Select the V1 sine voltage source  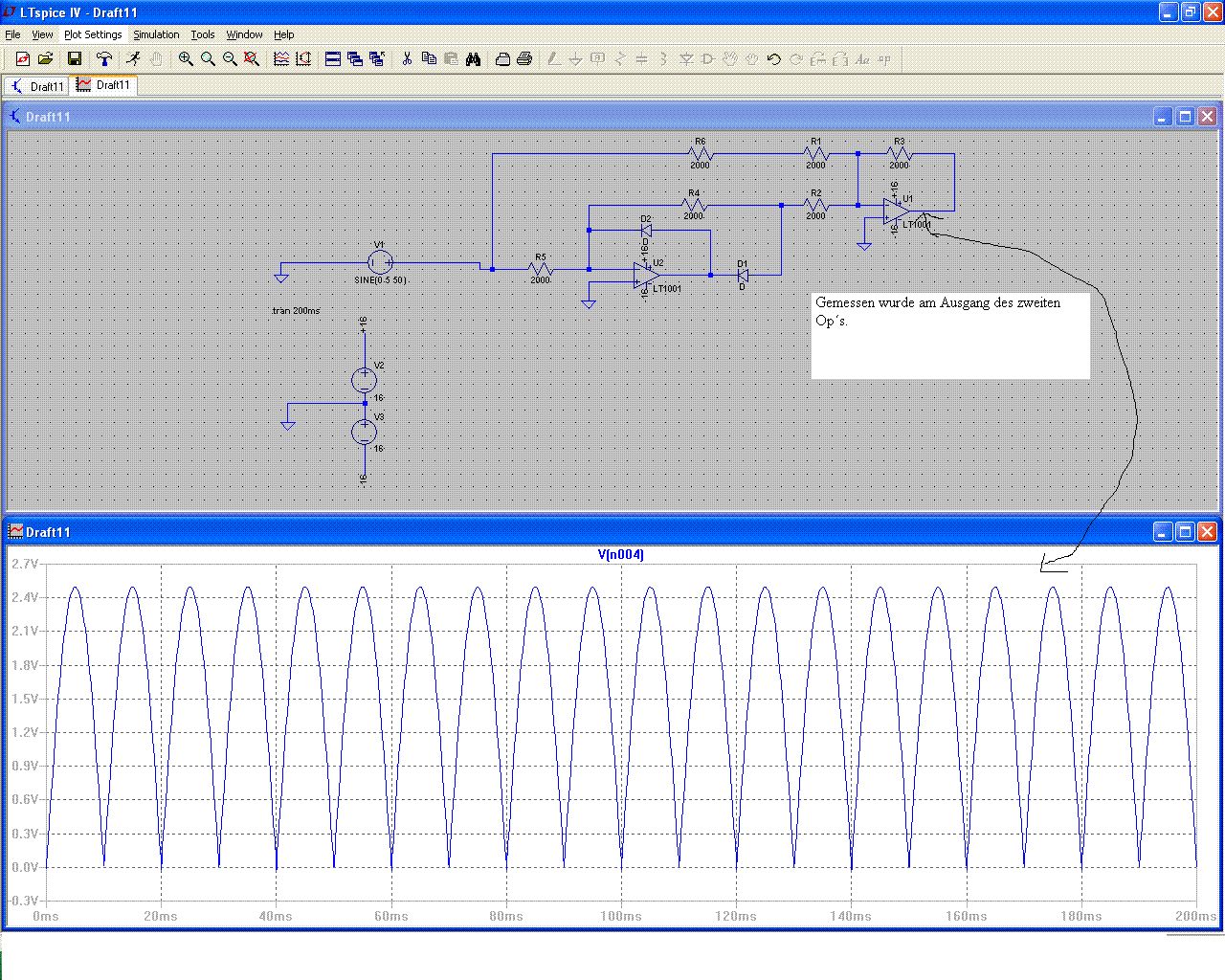pos(380,262)
